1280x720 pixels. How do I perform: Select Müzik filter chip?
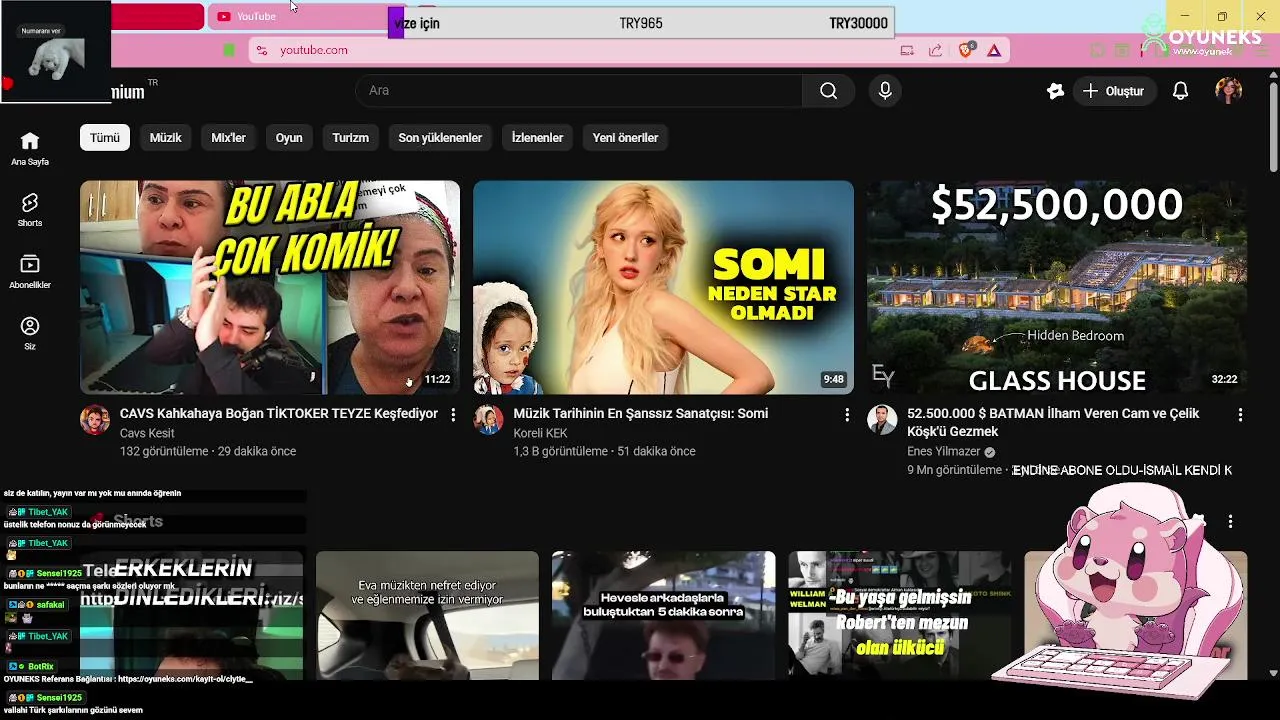(x=166, y=138)
